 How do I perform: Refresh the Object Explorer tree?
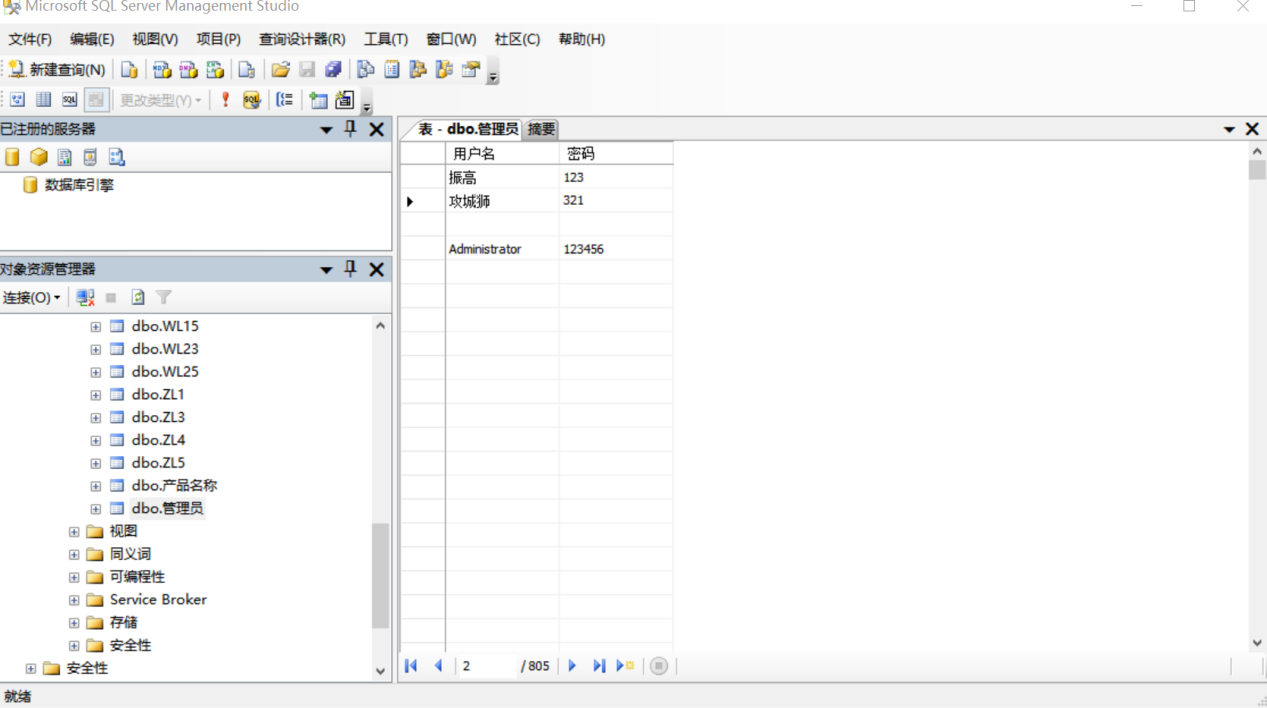pos(138,298)
